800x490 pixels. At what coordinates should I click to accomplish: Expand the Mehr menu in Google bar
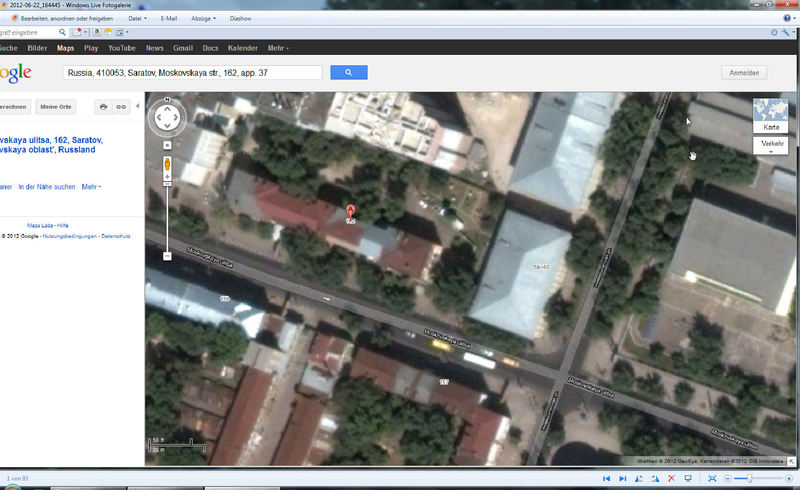coord(278,47)
